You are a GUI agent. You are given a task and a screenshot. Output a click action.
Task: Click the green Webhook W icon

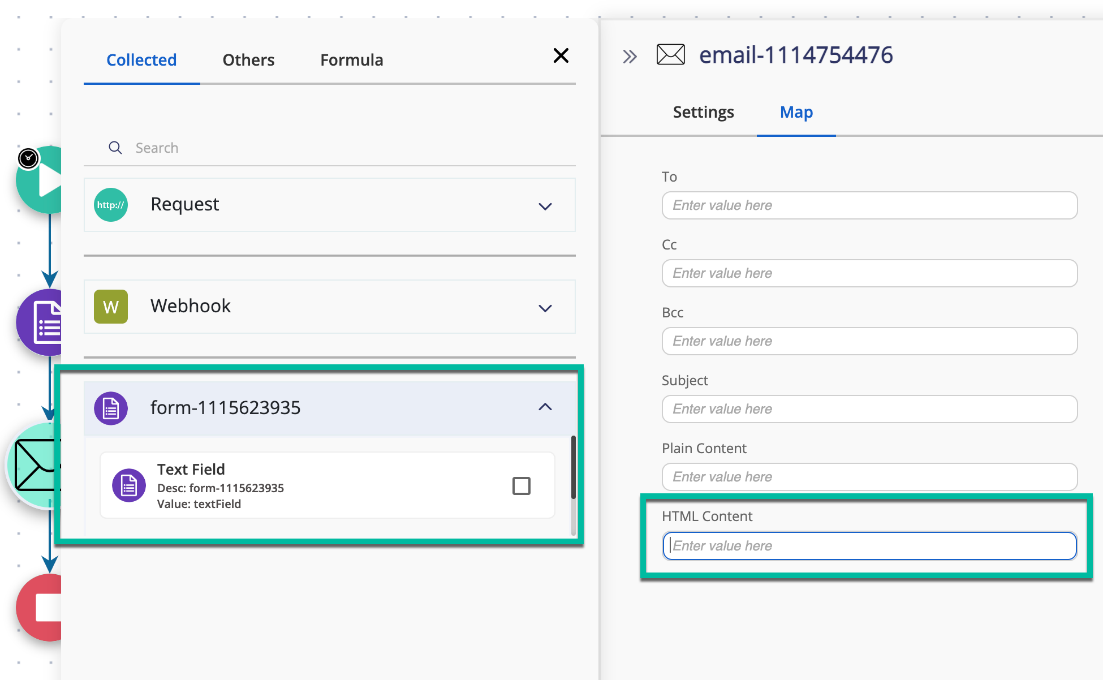pyautogui.click(x=111, y=307)
